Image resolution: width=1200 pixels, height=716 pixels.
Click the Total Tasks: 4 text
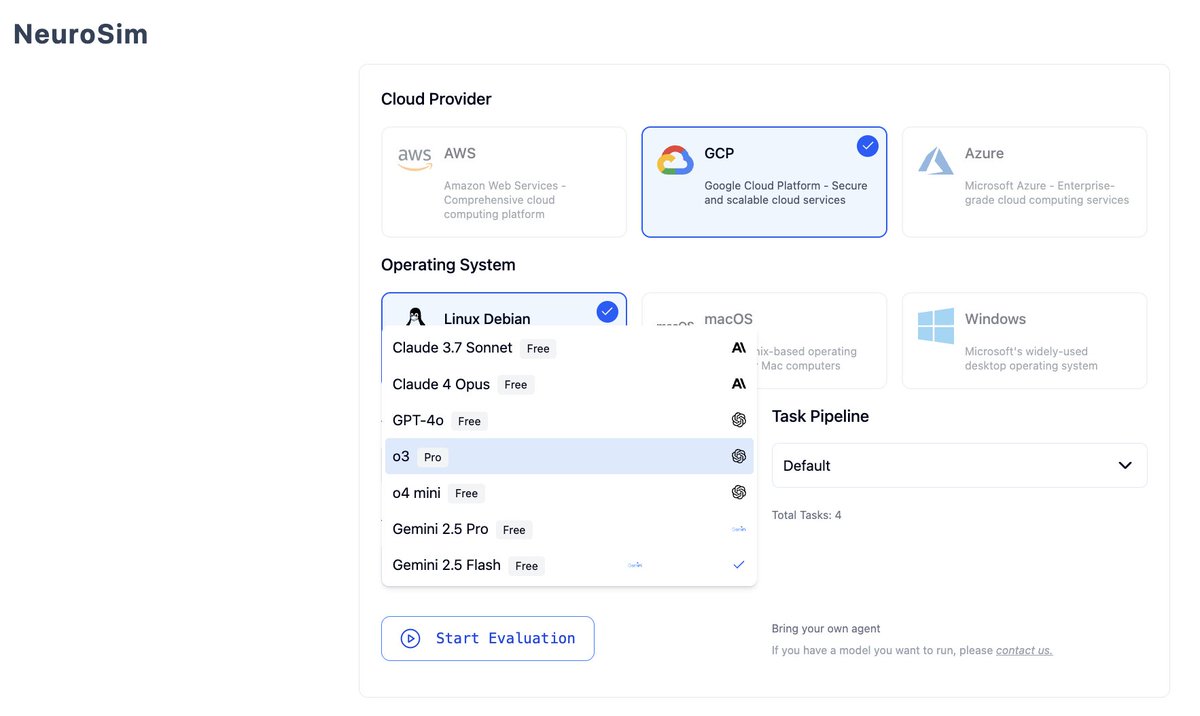point(806,515)
